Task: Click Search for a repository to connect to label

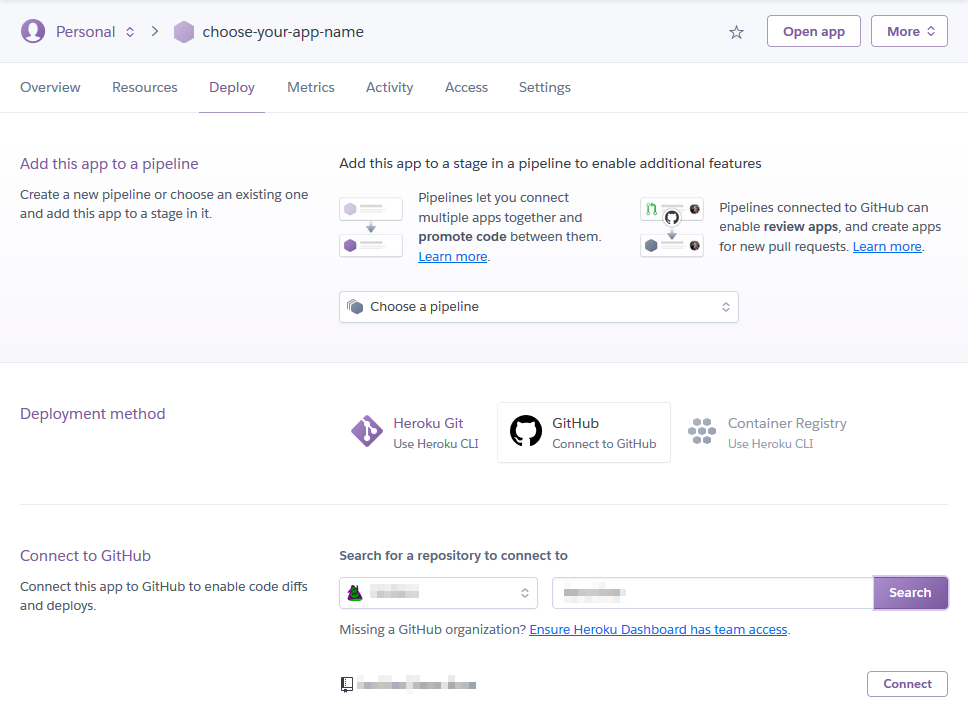Action: (x=453, y=556)
